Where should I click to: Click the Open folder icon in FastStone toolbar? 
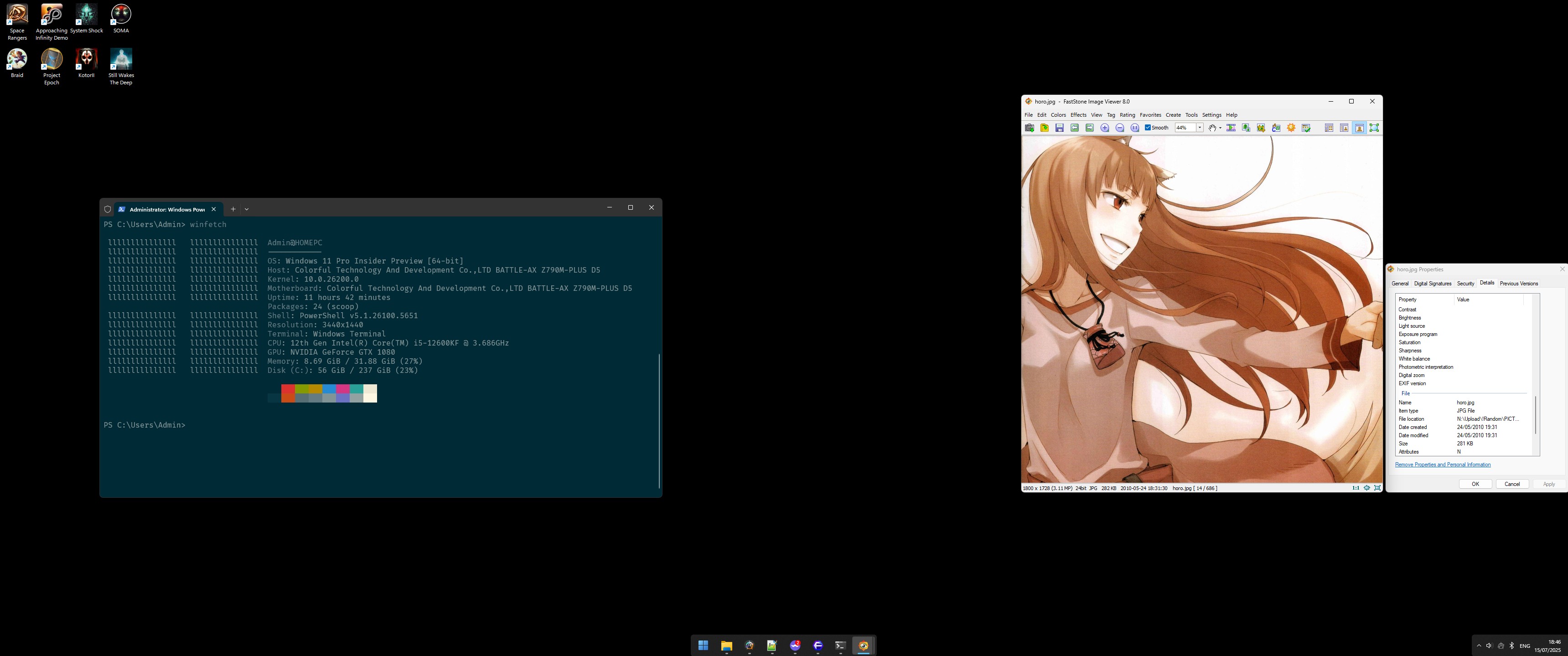(x=1045, y=128)
